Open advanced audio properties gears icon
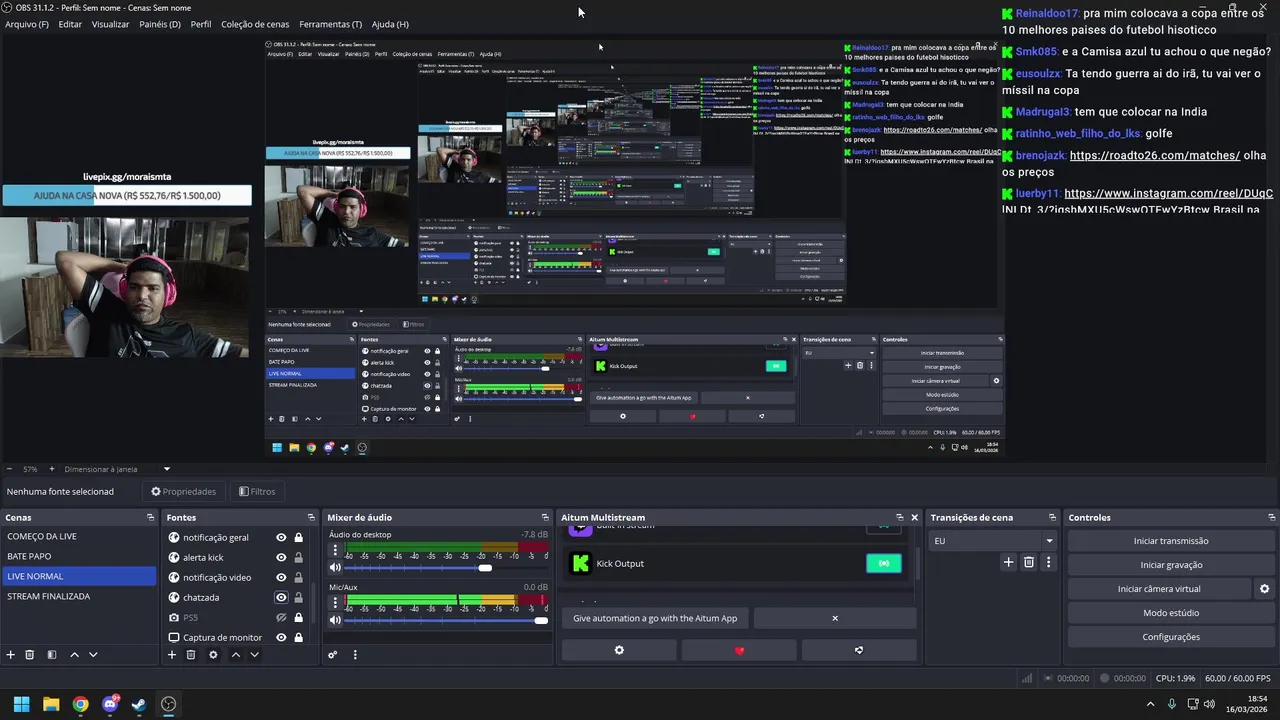 pyautogui.click(x=333, y=655)
